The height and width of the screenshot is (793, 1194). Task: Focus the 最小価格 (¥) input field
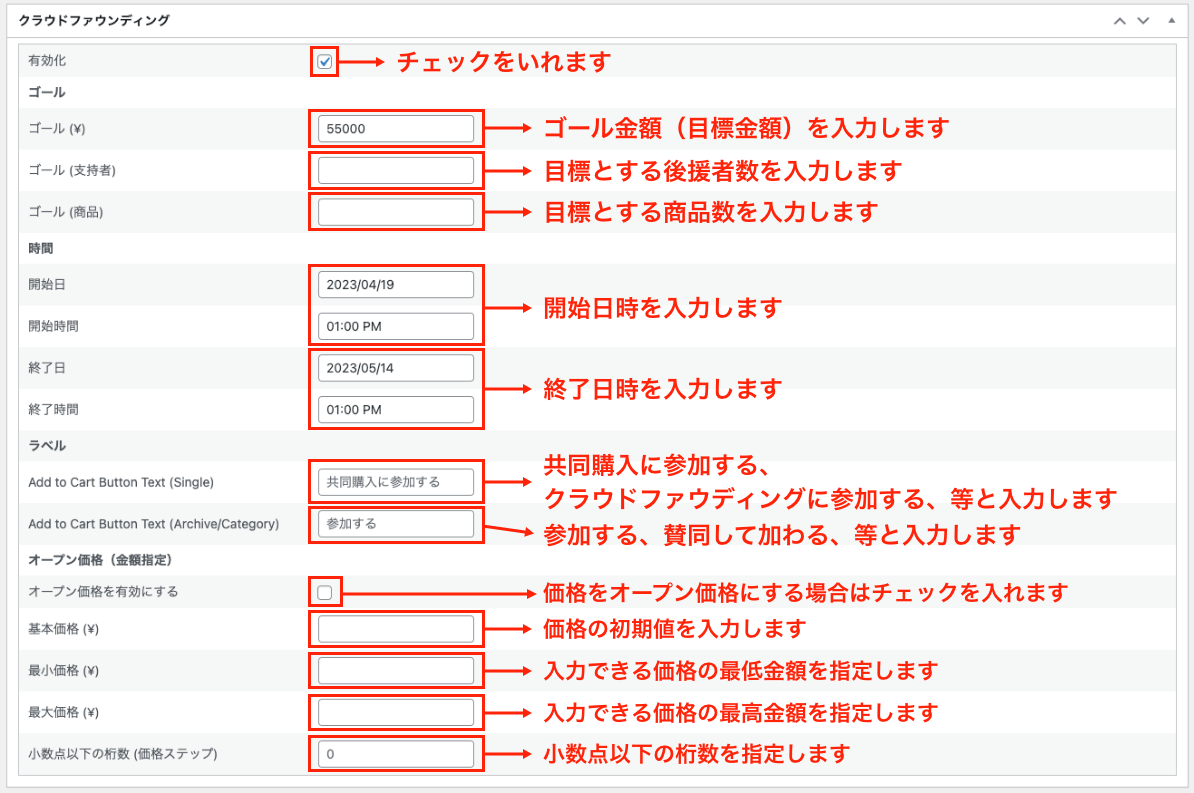(395, 671)
